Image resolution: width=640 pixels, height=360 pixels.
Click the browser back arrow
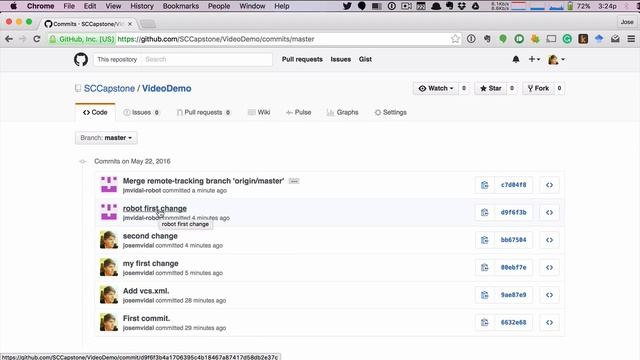point(9,39)
